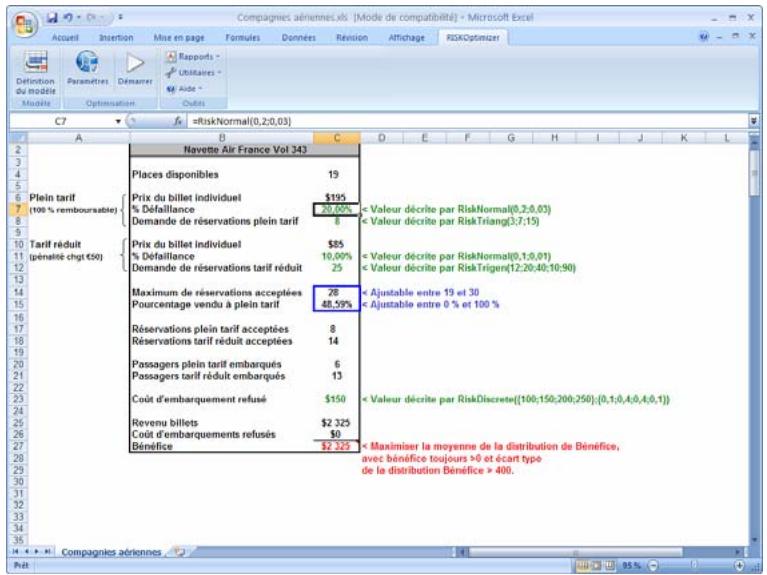Click the Redo arrow icon
Screen dimensions: 767x575
tap(91, 17)
